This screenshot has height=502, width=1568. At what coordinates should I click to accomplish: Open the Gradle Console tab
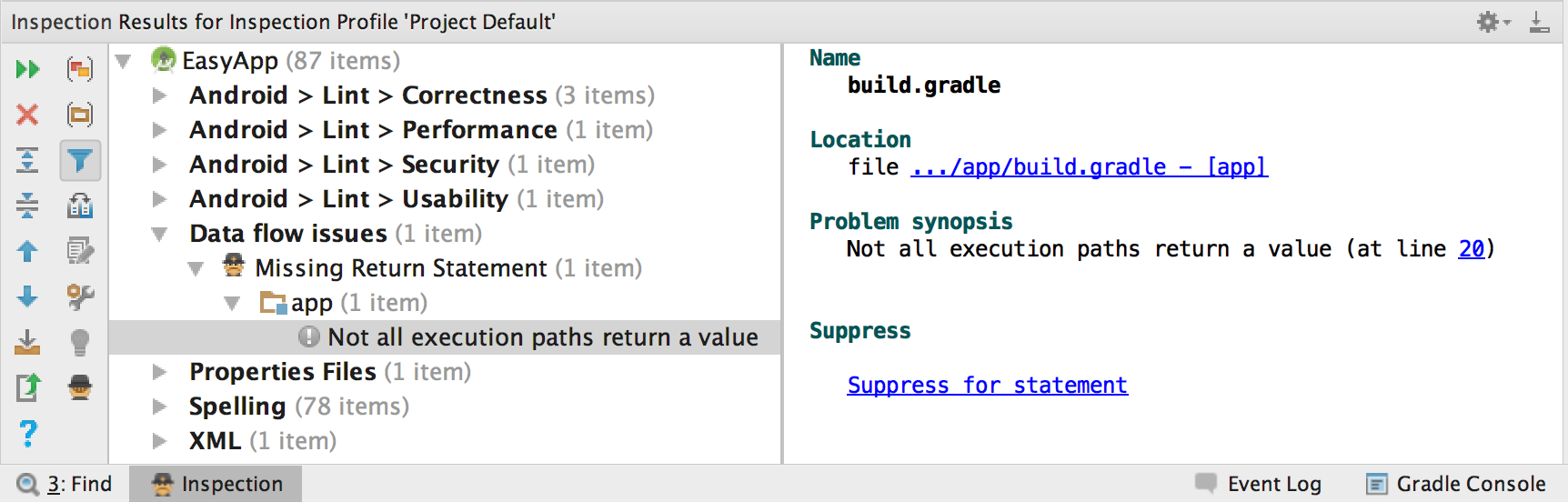pos(1456,484)
